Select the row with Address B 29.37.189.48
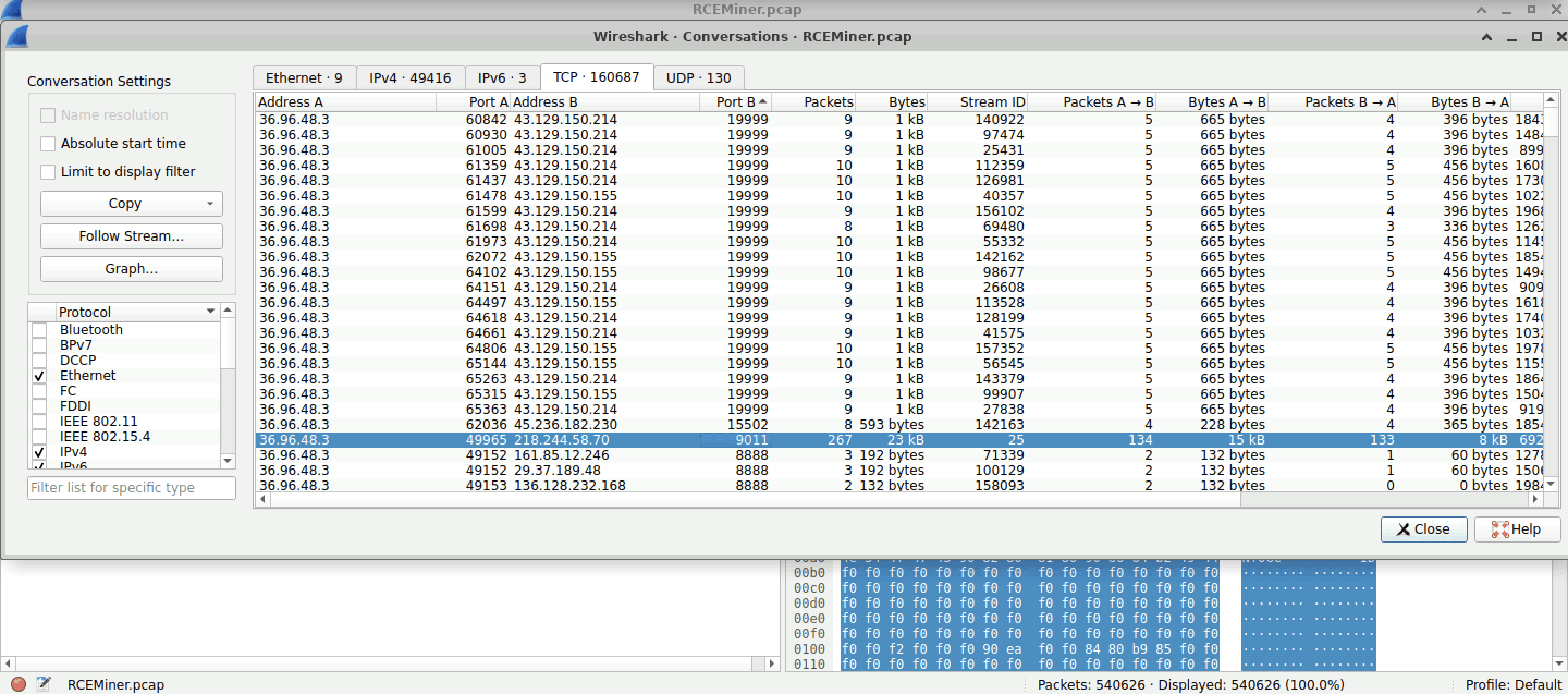1568x694 pixels. coord(899,470)
